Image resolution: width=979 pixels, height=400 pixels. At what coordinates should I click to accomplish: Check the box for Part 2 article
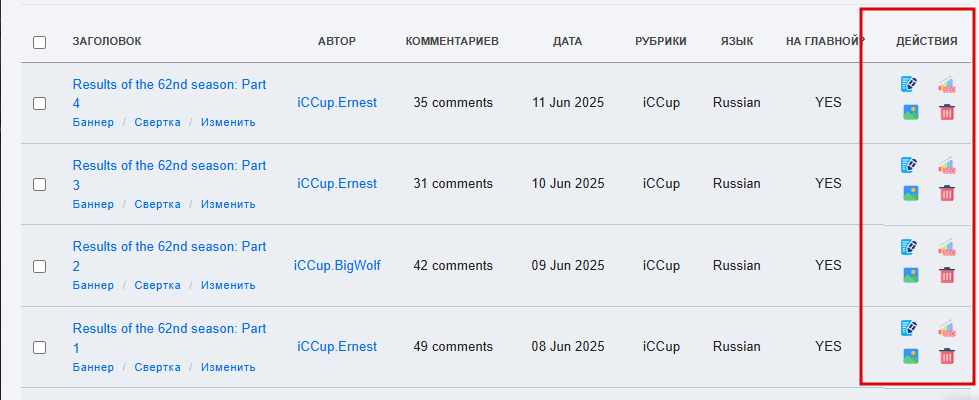point(39,266)
